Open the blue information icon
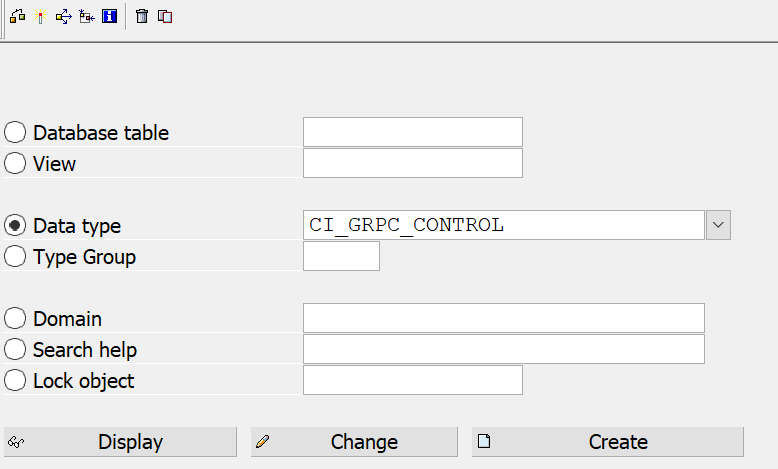 pos(109,16)
